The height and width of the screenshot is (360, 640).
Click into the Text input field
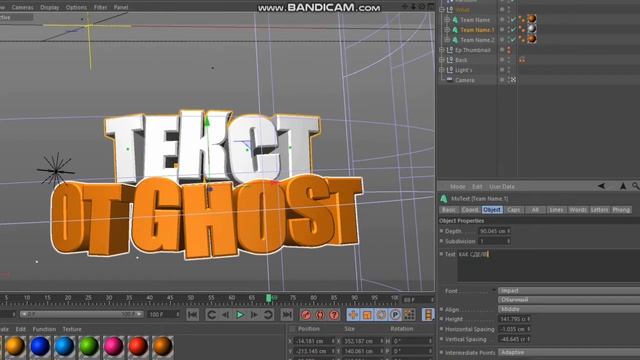click(549, 266)
